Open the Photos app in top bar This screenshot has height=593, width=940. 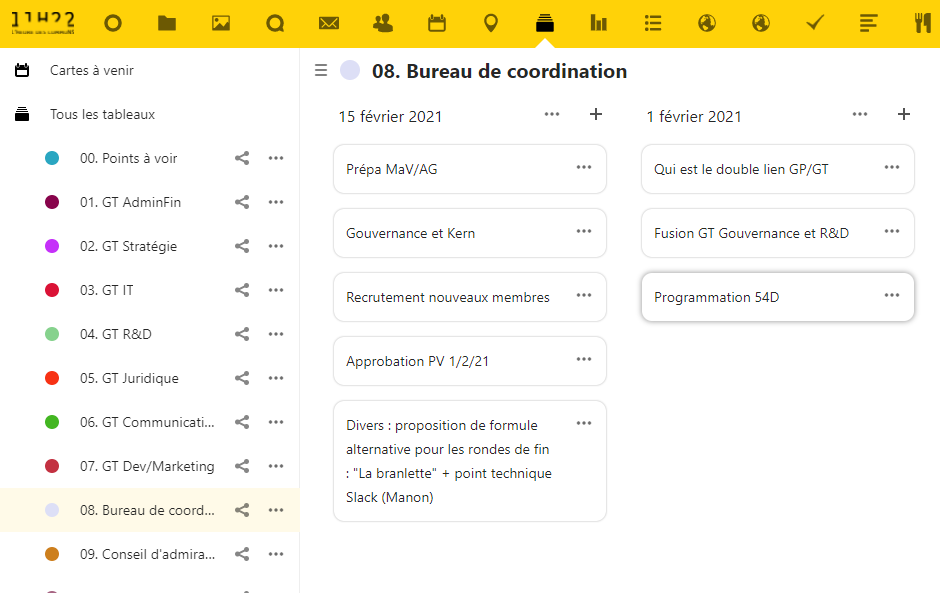[x=221, y=23]
